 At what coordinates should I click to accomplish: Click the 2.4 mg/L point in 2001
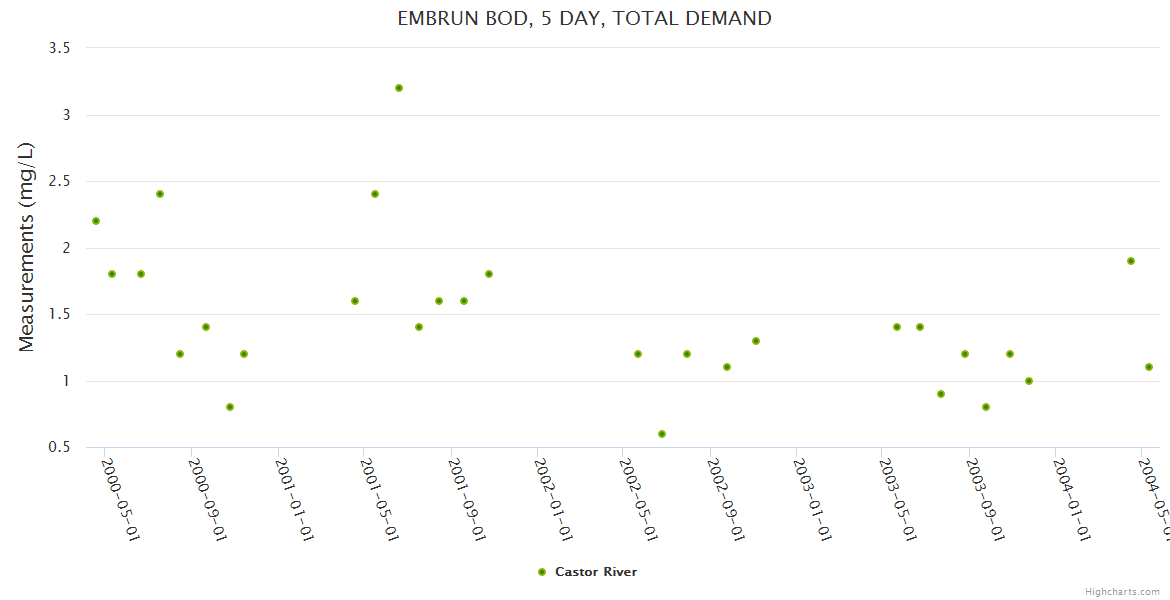coord(375,194)
